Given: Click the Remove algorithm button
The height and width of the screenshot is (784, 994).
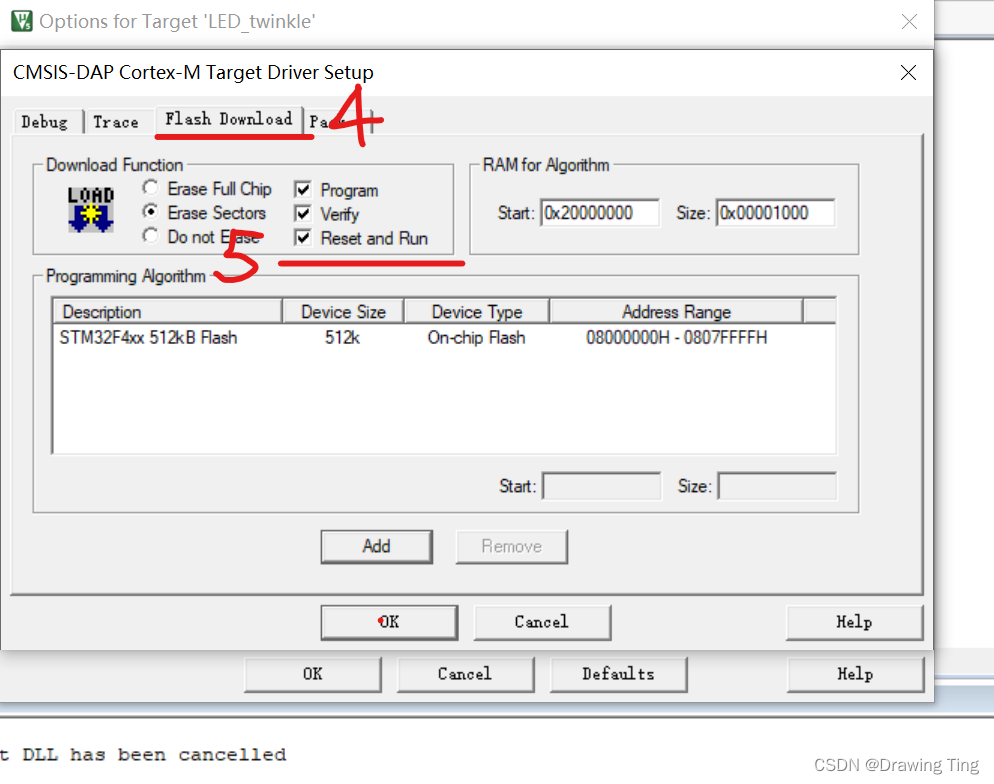Looking at the screenshot, I should coord(512,546).
